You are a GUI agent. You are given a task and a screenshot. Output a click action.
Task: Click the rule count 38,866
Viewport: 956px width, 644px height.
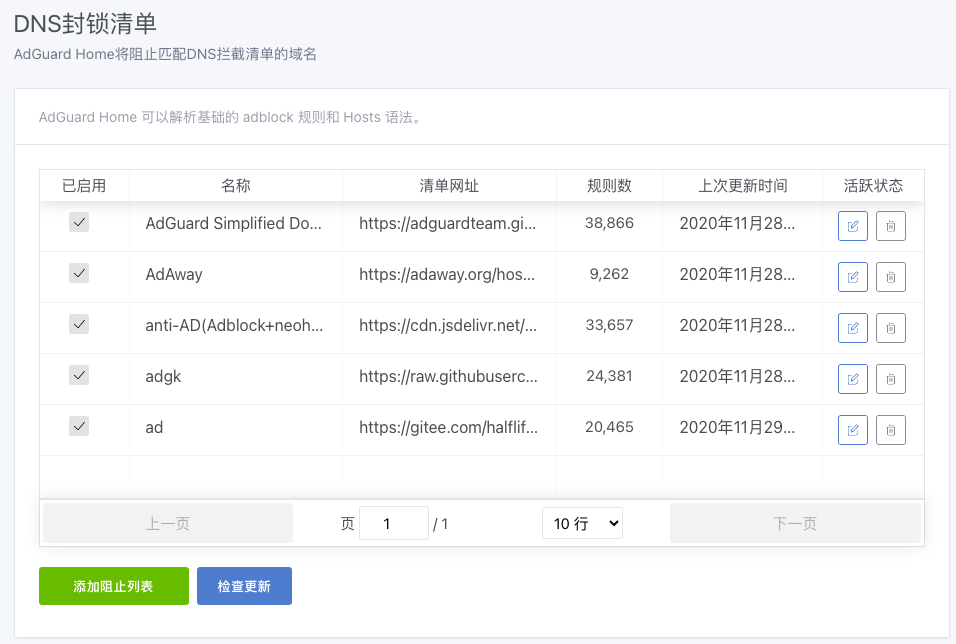609,223
